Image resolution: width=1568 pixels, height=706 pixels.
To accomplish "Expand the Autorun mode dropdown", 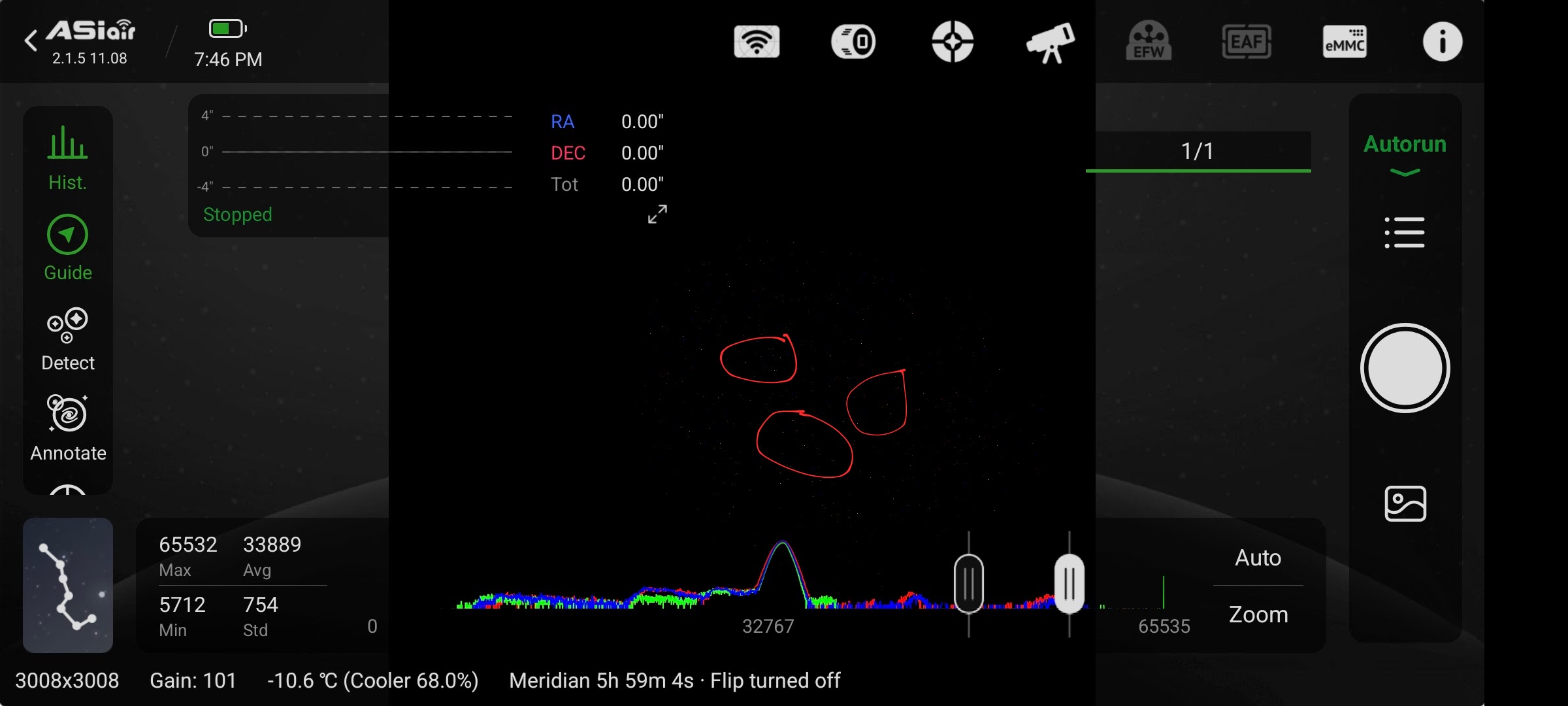I will (1405, 154).
